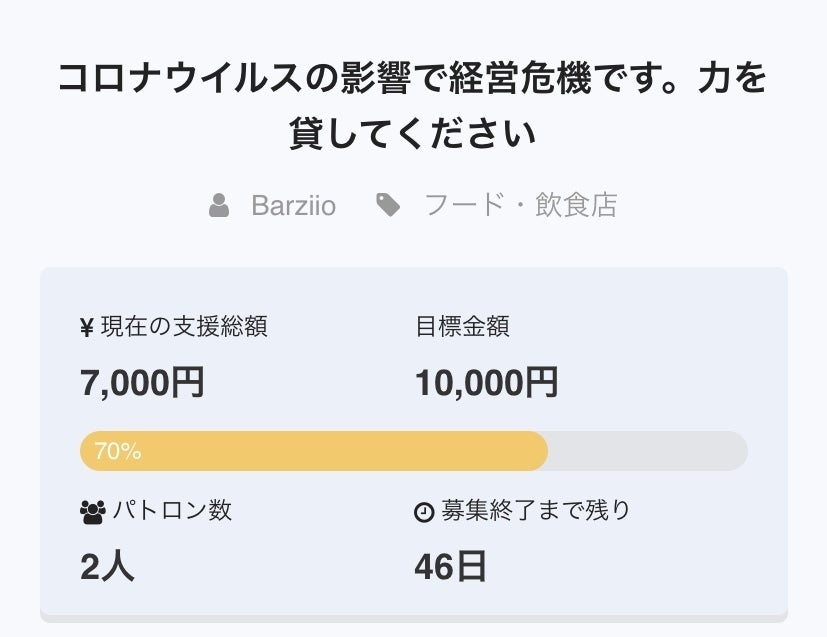Select the パトロン数 label
The height and width of the screenshot is (637, 827).
pos(172,511)
